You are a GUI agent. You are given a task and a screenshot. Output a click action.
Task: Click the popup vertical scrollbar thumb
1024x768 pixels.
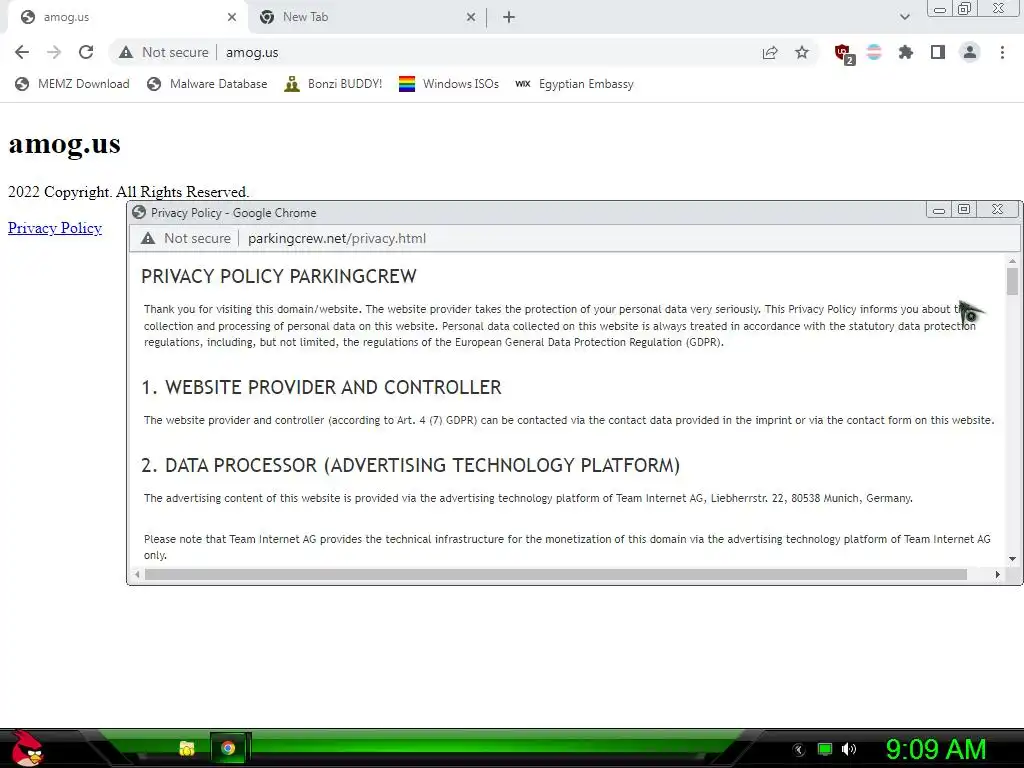point(1012,281)
